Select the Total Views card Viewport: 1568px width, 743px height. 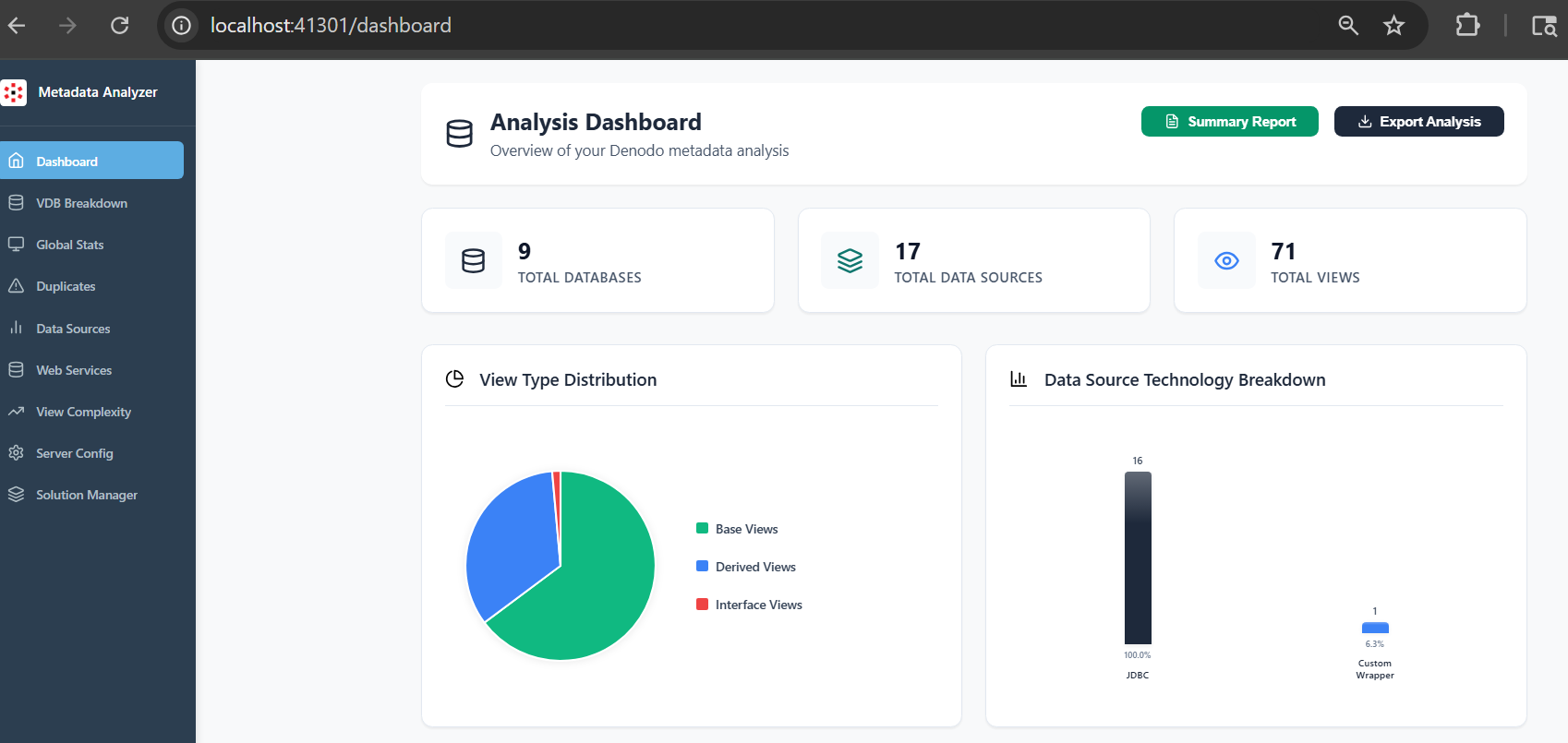point(1350,260)
